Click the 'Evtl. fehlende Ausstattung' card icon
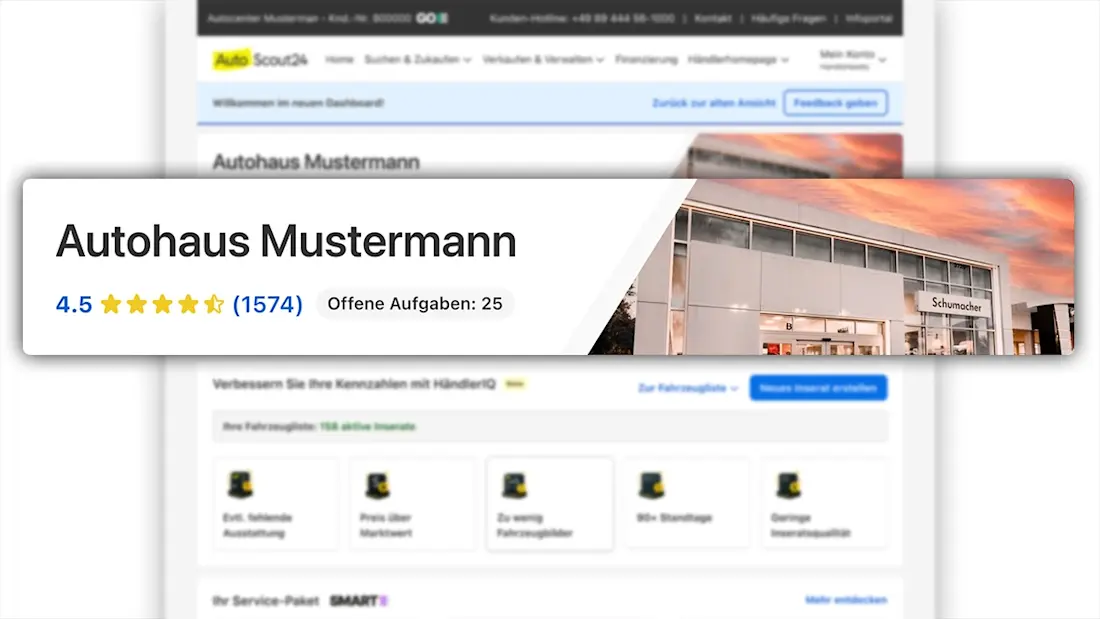Screen dimensions: 1100x619 [240, 486]
